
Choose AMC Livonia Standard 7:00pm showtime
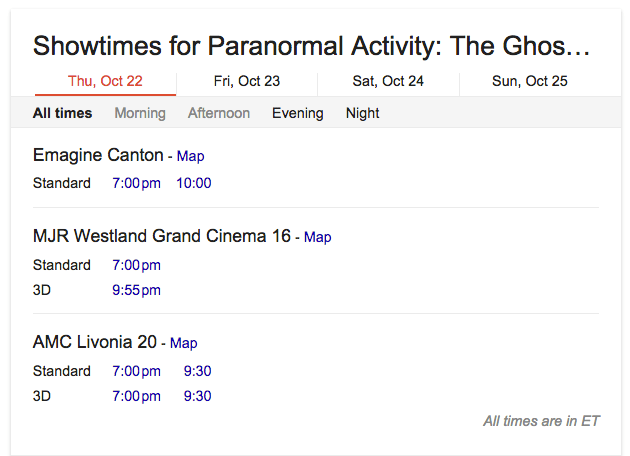[137, 371]
